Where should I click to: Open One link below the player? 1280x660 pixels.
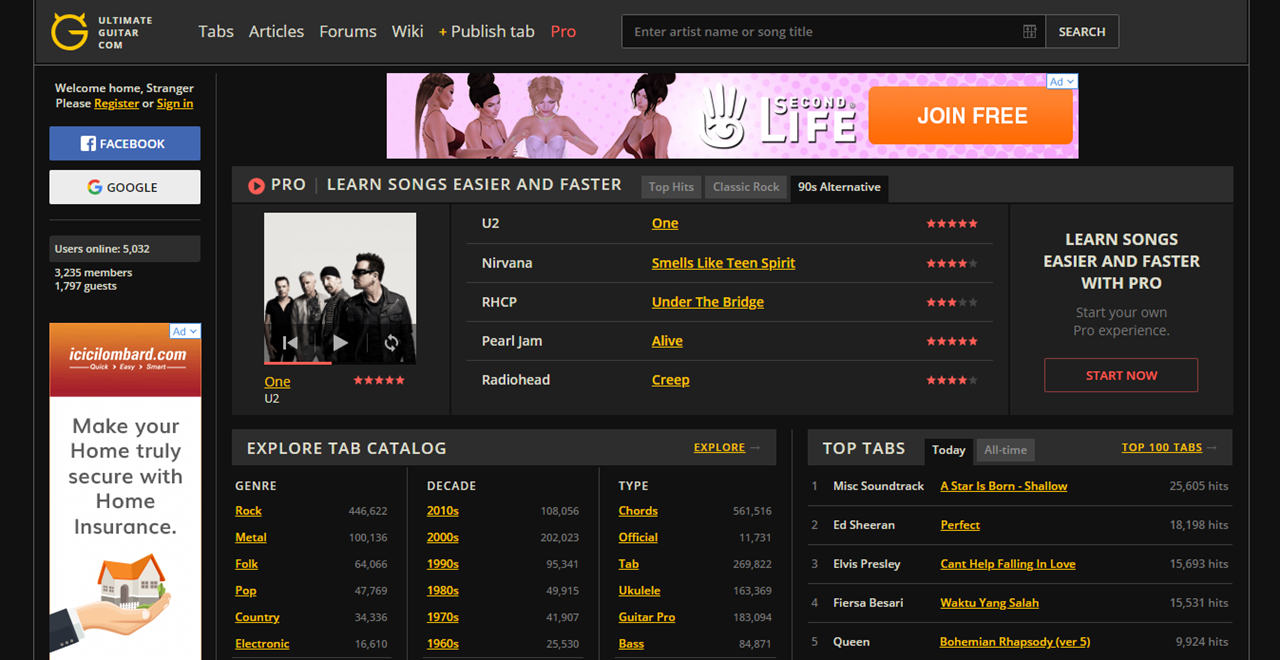277,382
